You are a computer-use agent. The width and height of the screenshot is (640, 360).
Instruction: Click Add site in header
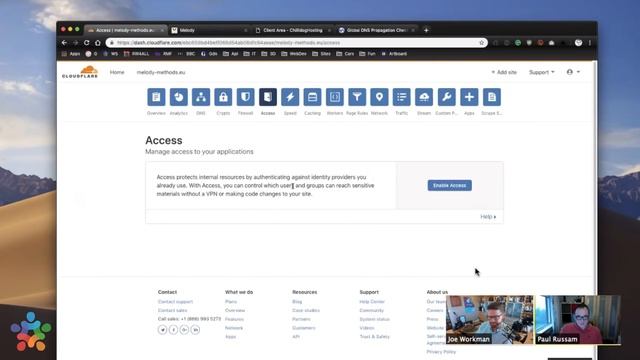point(504,72)
